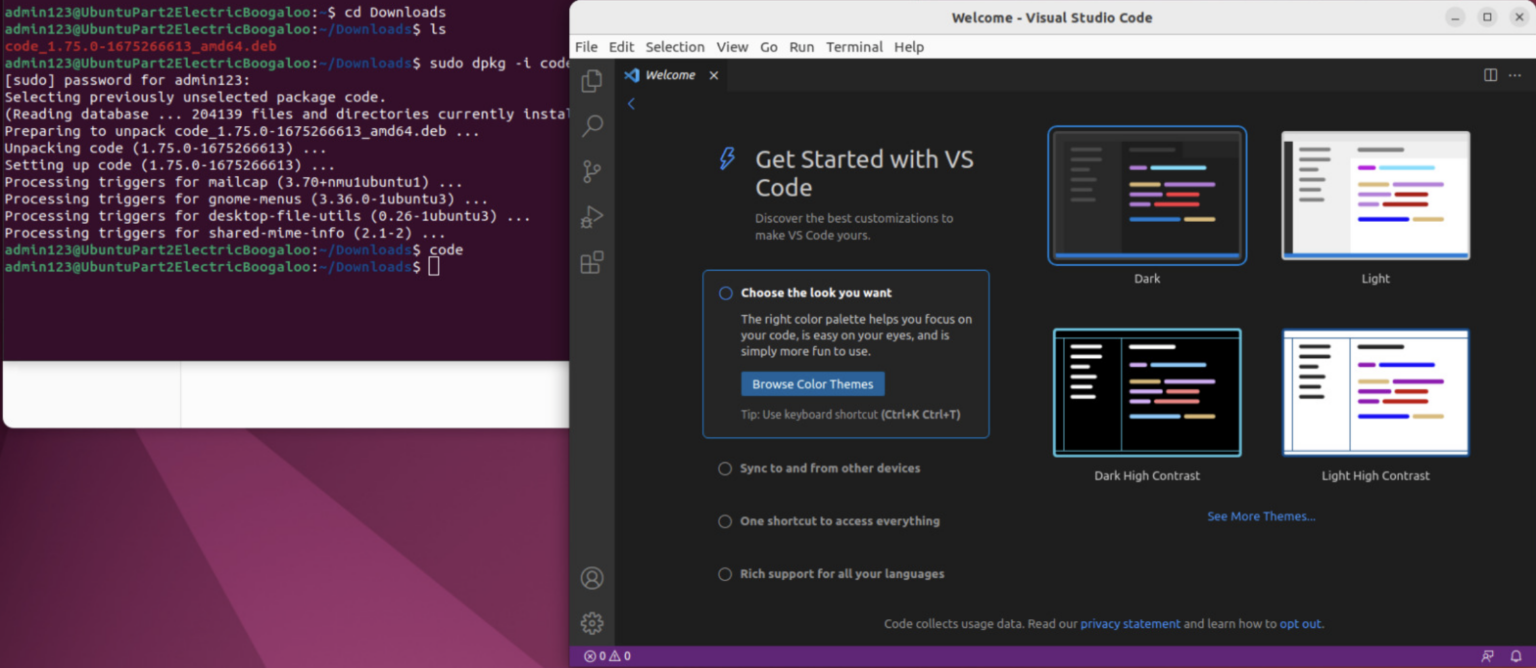Switch to the Welcome tab
The image size is (1536, 668).
668,75
